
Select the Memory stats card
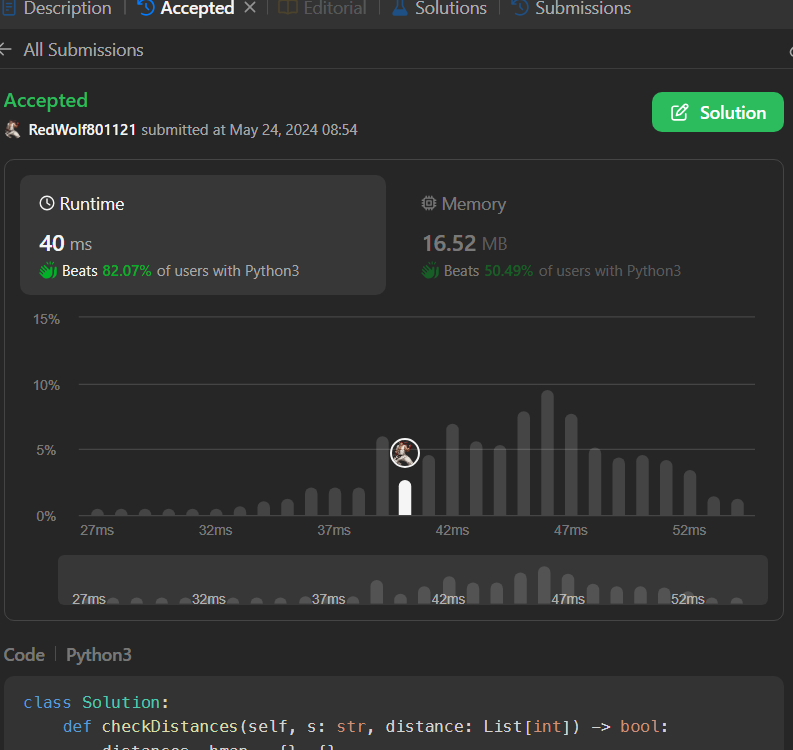(x=580, y=235)
